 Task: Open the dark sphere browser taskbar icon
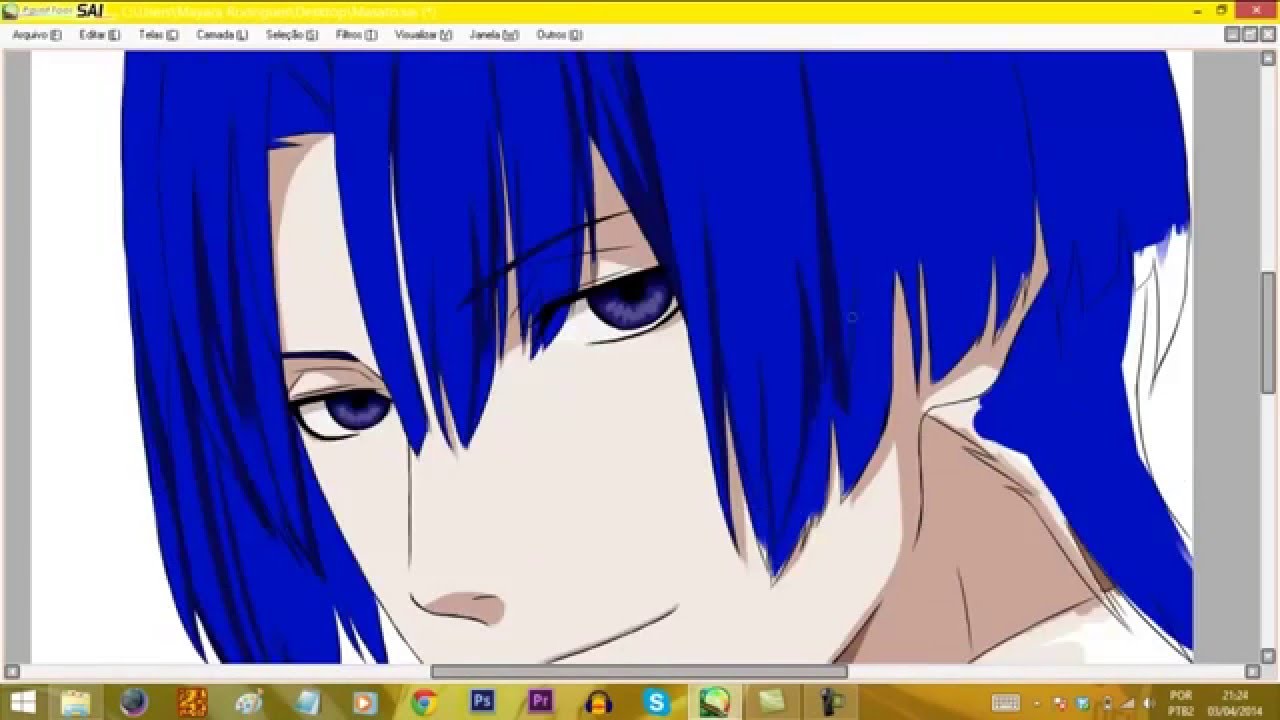tap(134, 702)
